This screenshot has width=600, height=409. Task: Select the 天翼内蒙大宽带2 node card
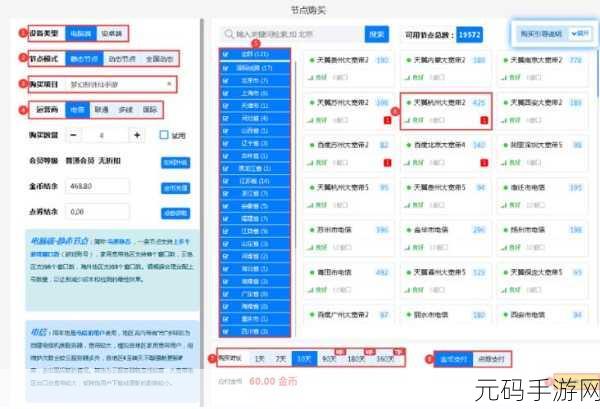[446, 68]
